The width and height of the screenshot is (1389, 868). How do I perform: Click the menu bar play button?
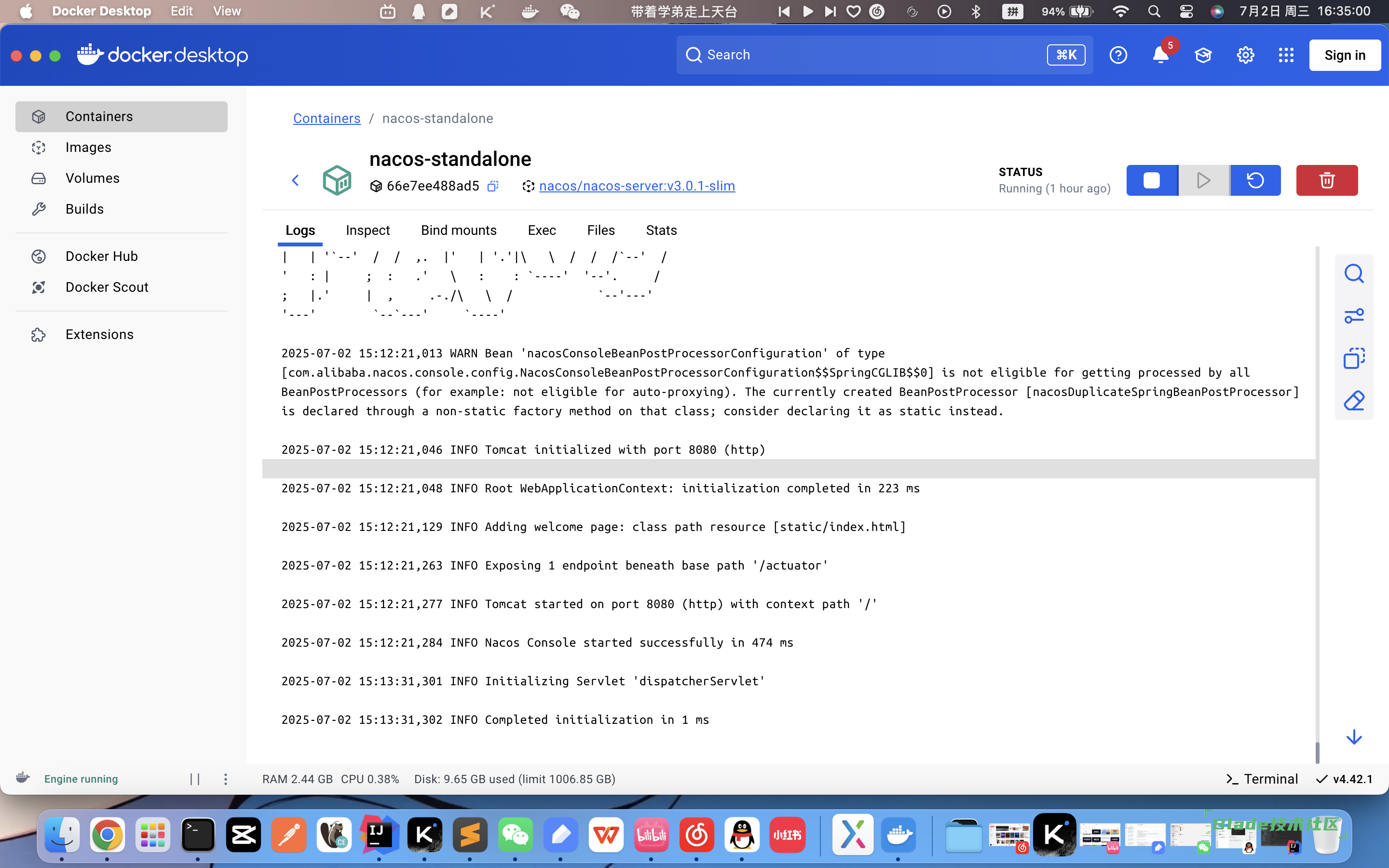[807, 12]
